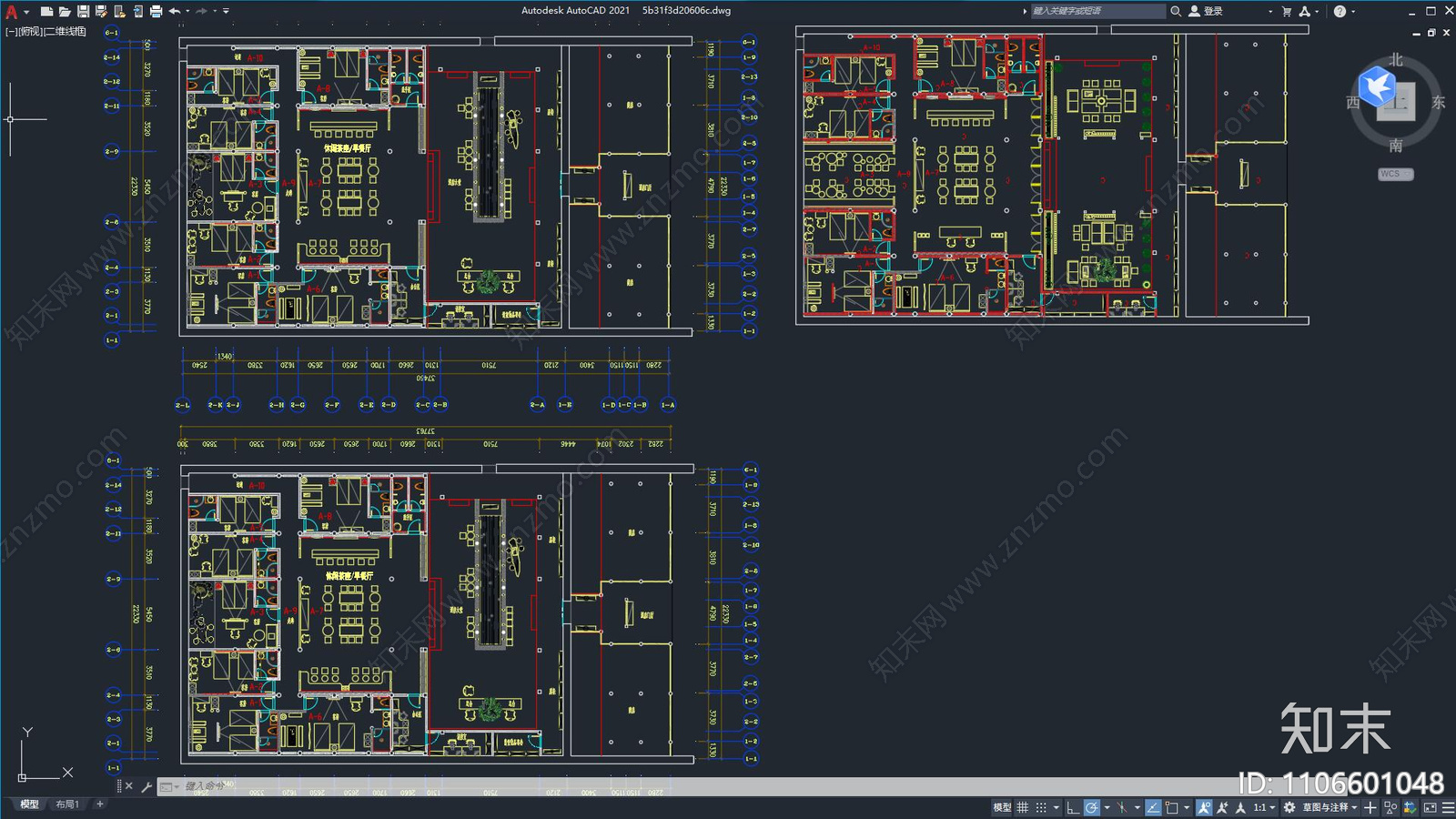The width and height of the screenshot is (1456, 819).
Task: Click the Autodesk A360 connection icon
Action: coord(1305,11)
